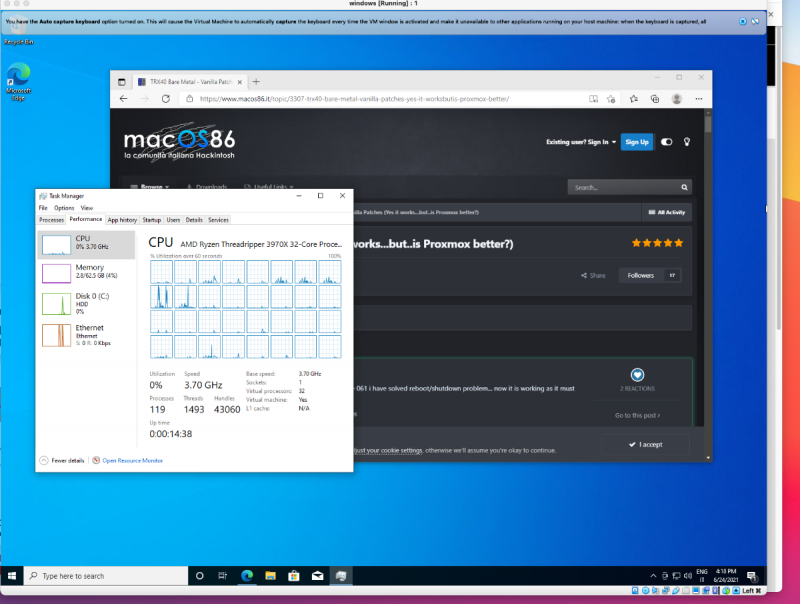Switch to Details tab
800x604 pixels.
[194, 220]
